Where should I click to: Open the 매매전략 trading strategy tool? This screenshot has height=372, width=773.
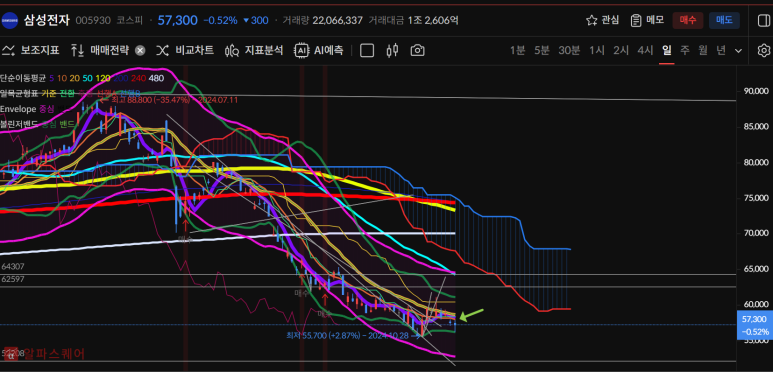click(100, 50)
